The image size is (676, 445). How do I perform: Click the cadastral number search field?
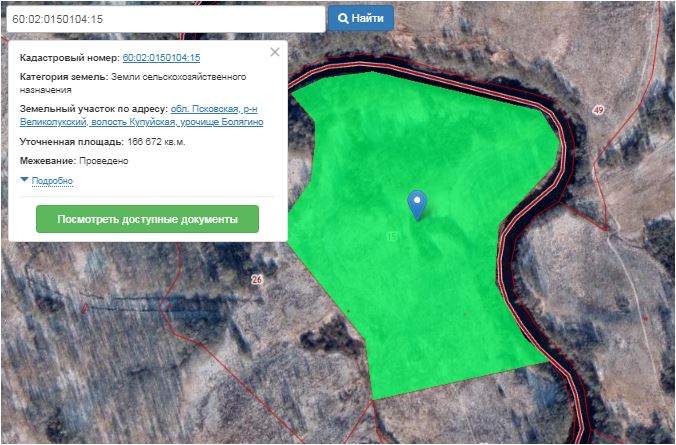[x=166, y=19]
